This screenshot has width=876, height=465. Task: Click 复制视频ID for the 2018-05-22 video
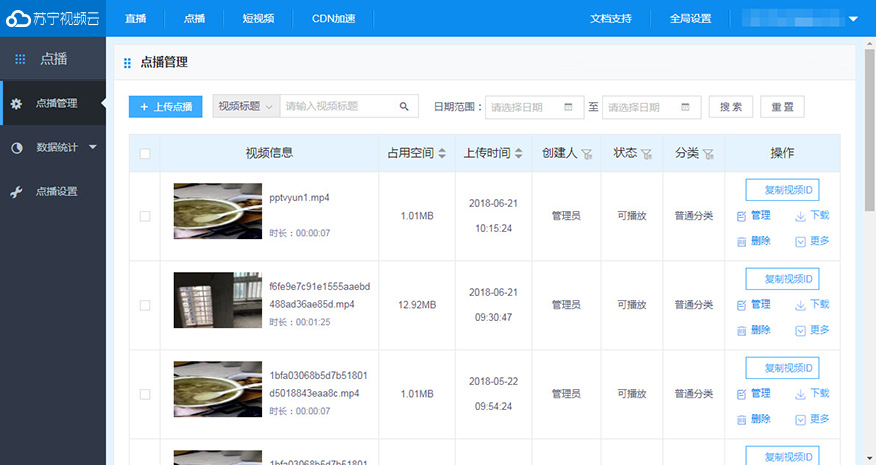tap(782, 368)
